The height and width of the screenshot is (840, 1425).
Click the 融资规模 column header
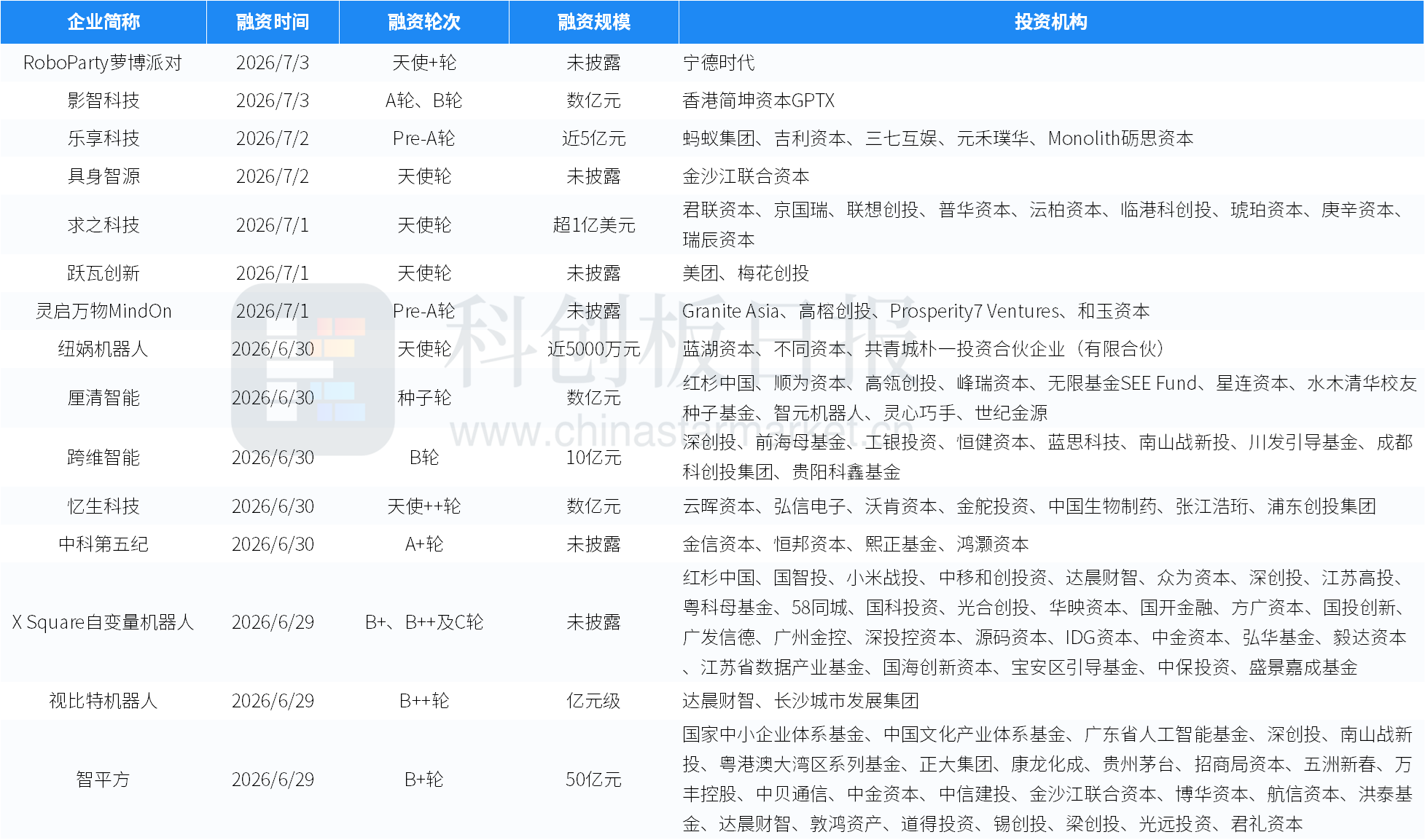pyautogui.click(x=594, y=22)
